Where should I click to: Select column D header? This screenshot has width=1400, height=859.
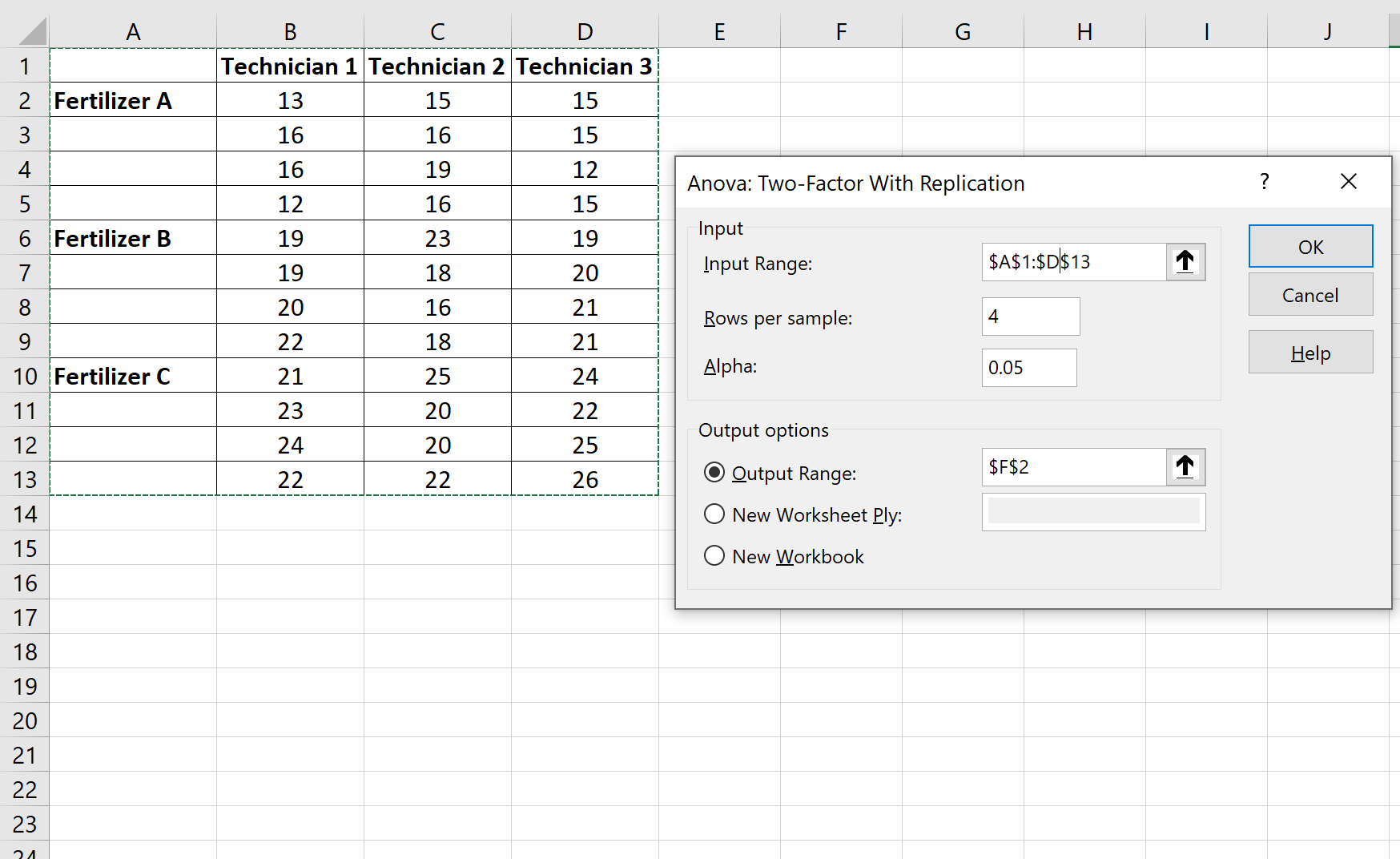(x=585, y=32)
